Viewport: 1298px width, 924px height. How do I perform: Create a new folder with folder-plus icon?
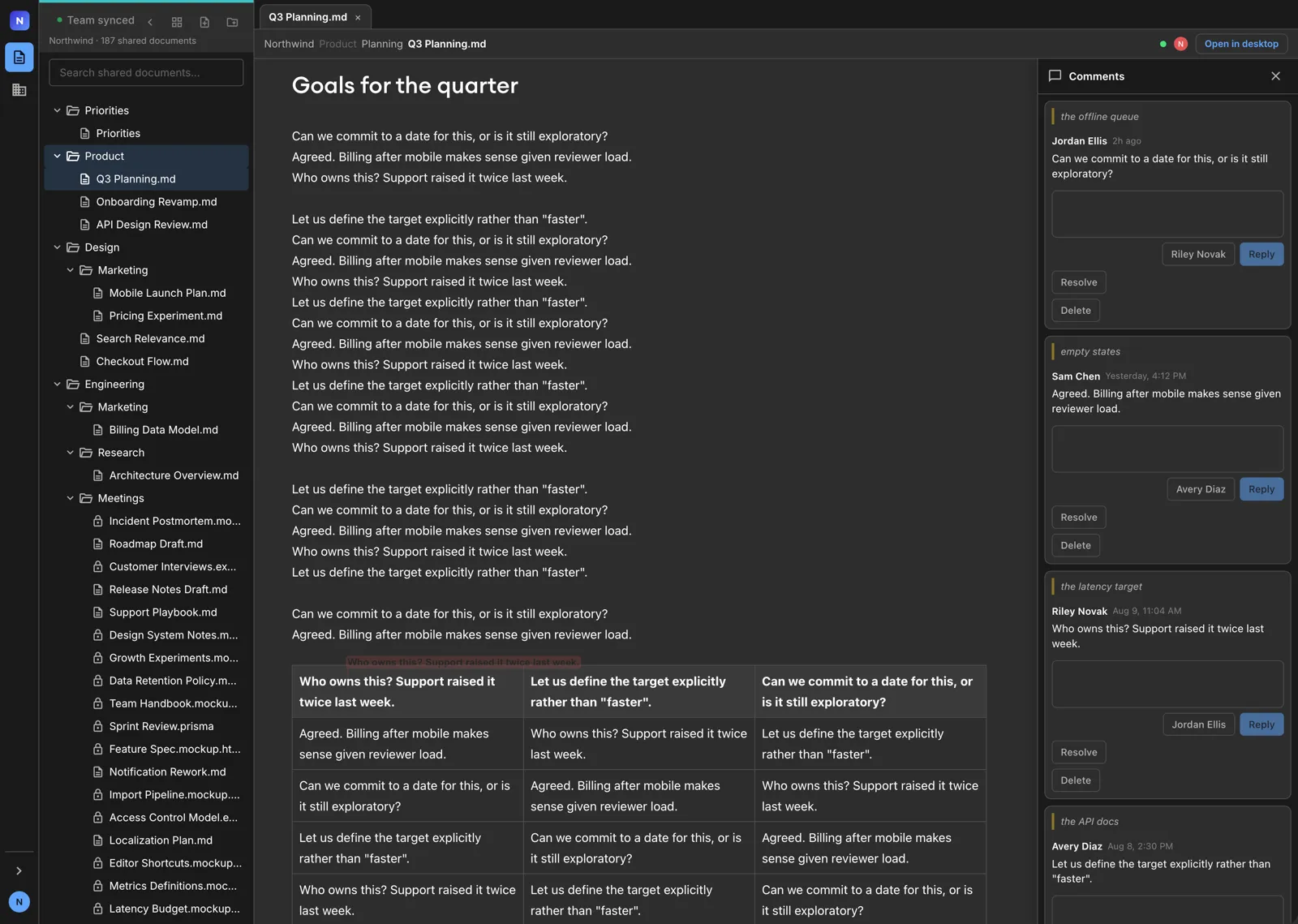232,22
